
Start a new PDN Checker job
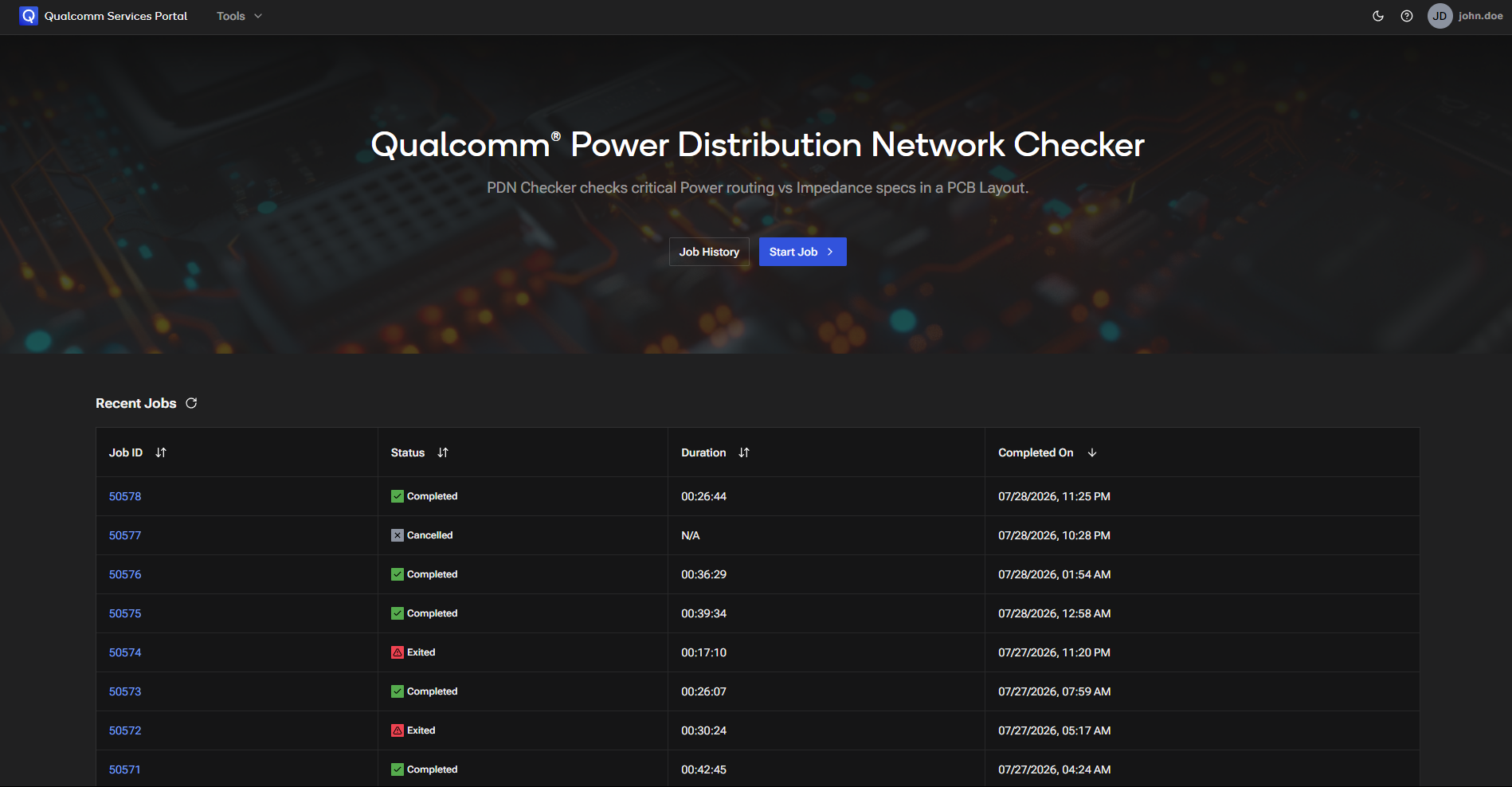(x=802, y=252)
